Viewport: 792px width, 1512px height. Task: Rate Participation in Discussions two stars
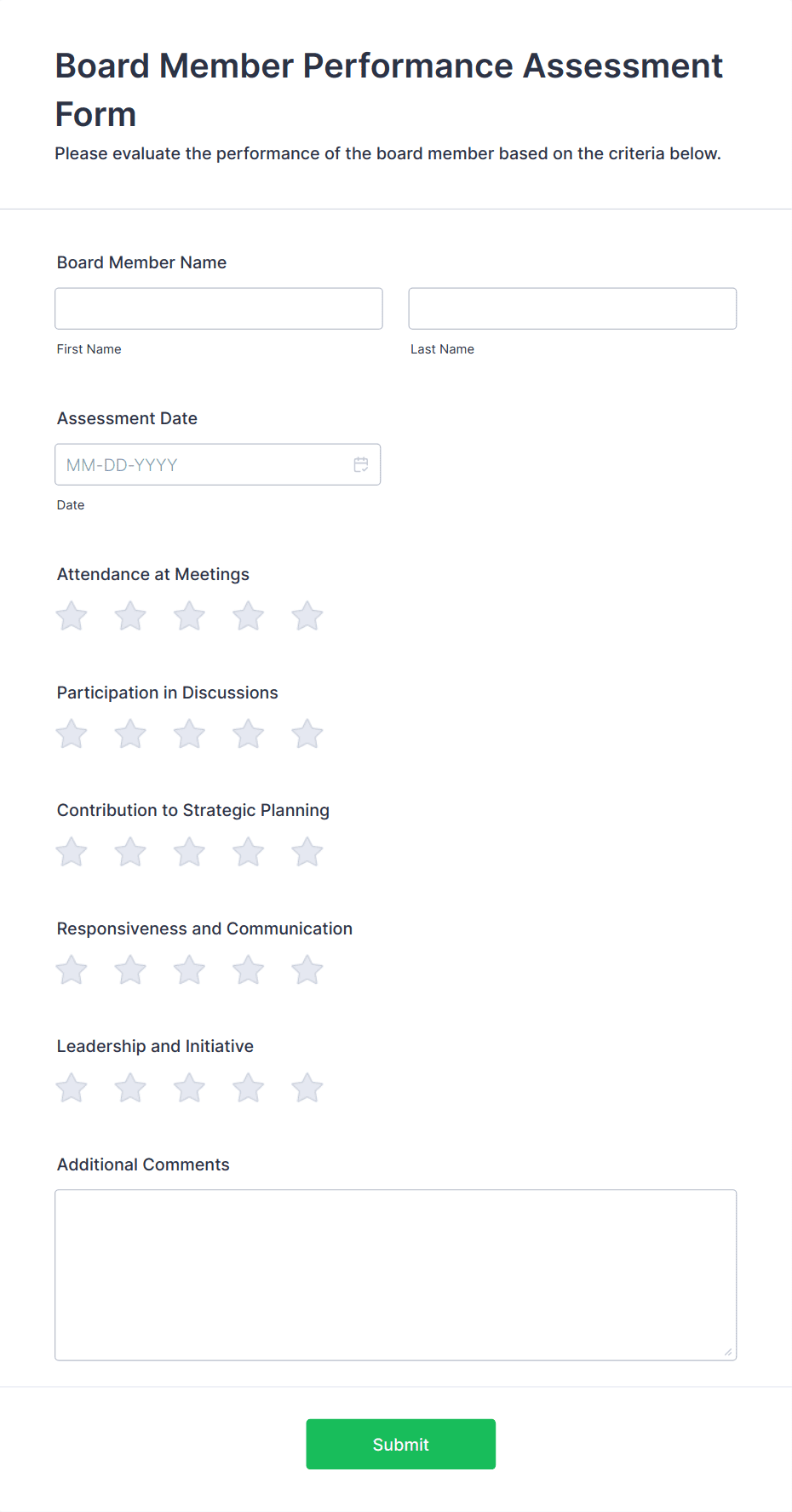[130, 733]
